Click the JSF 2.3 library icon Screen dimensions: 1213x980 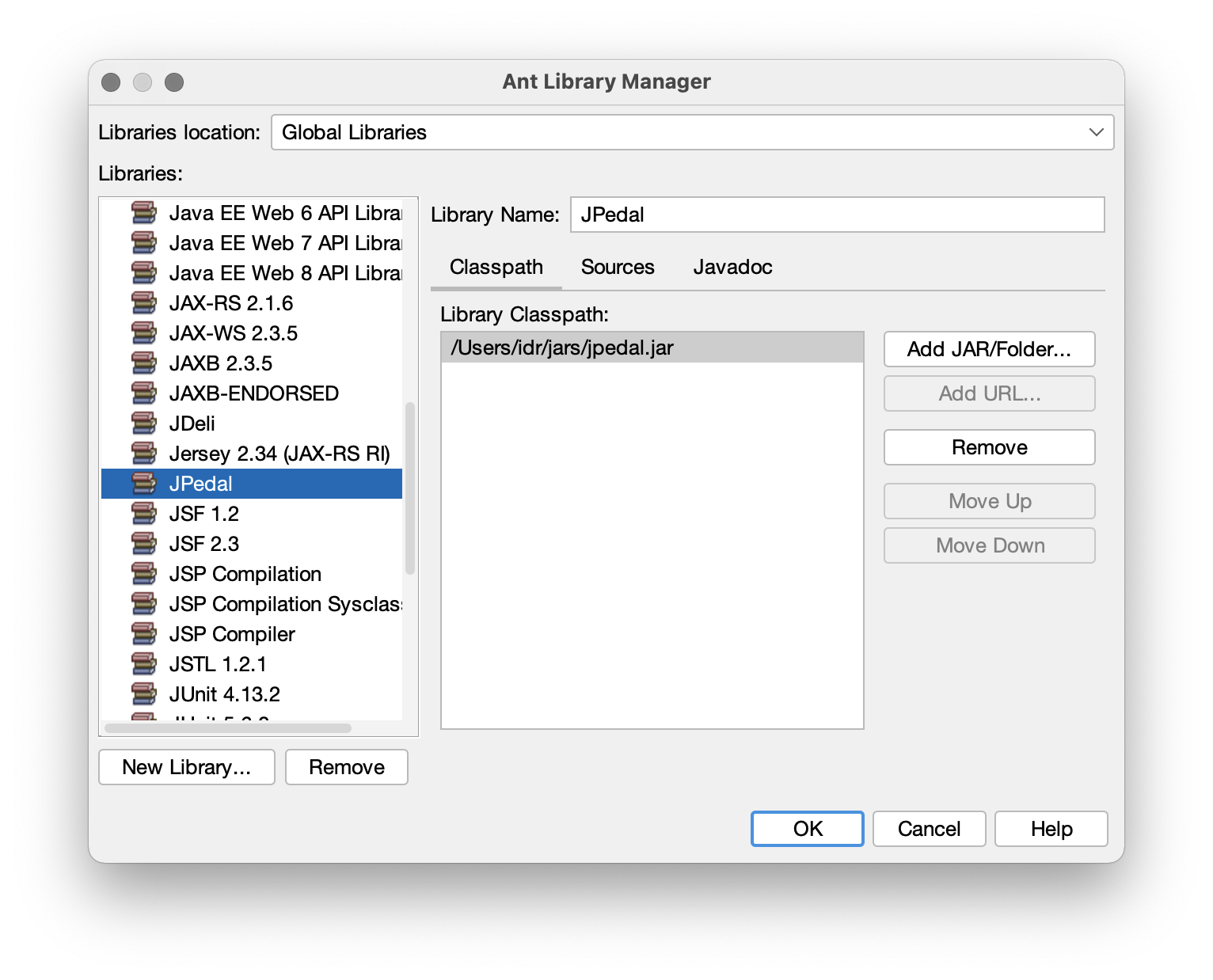coord(143,544)
